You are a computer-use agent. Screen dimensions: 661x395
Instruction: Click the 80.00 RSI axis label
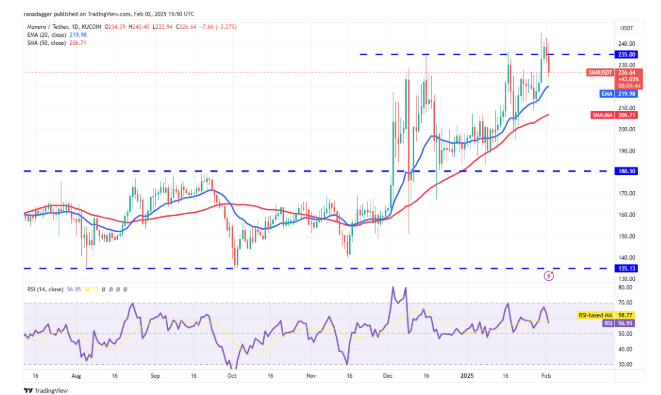pyautogui.click(x=625, y=288)
